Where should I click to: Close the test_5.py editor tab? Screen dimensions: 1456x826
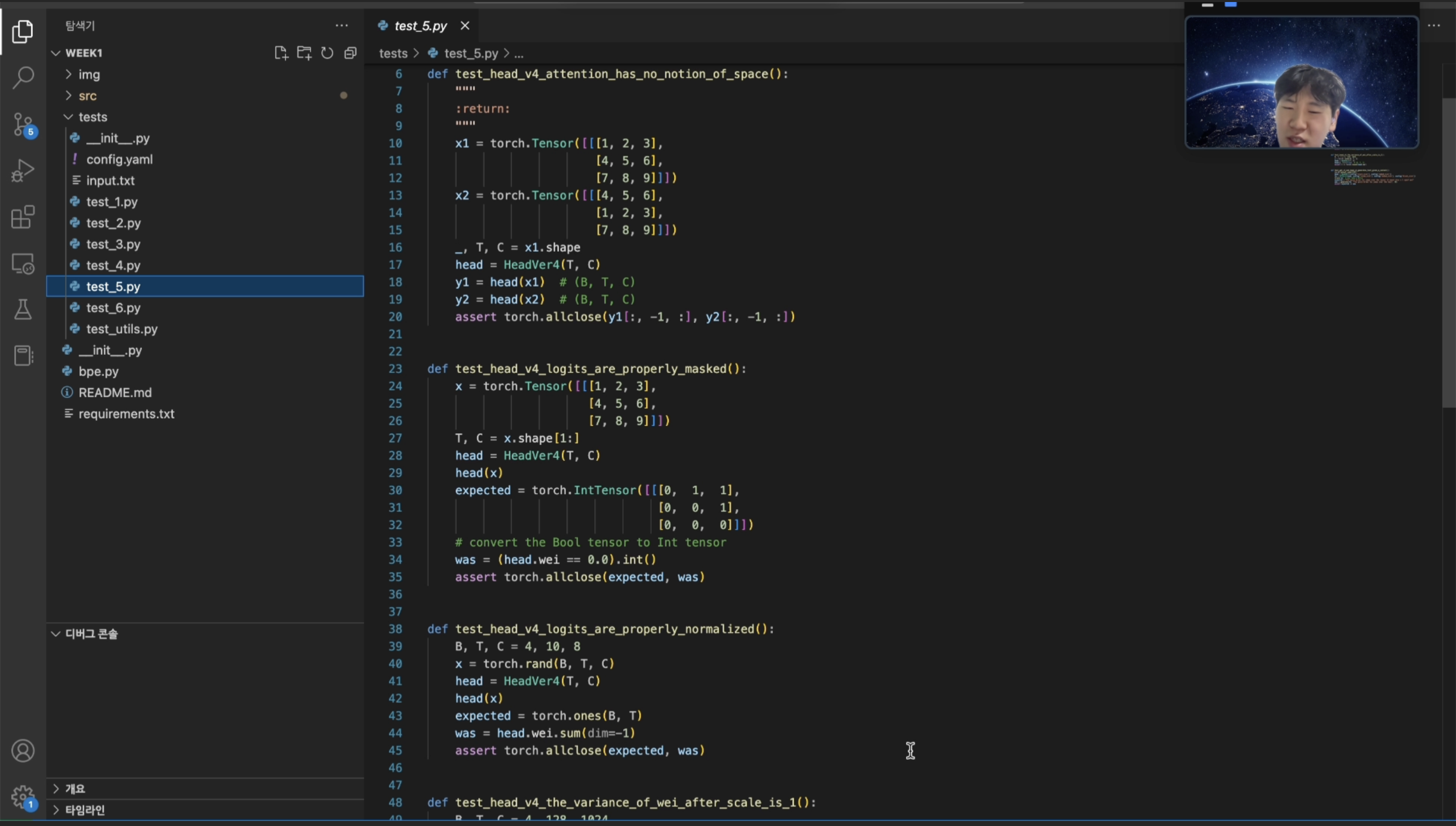(x=465, y=26)
